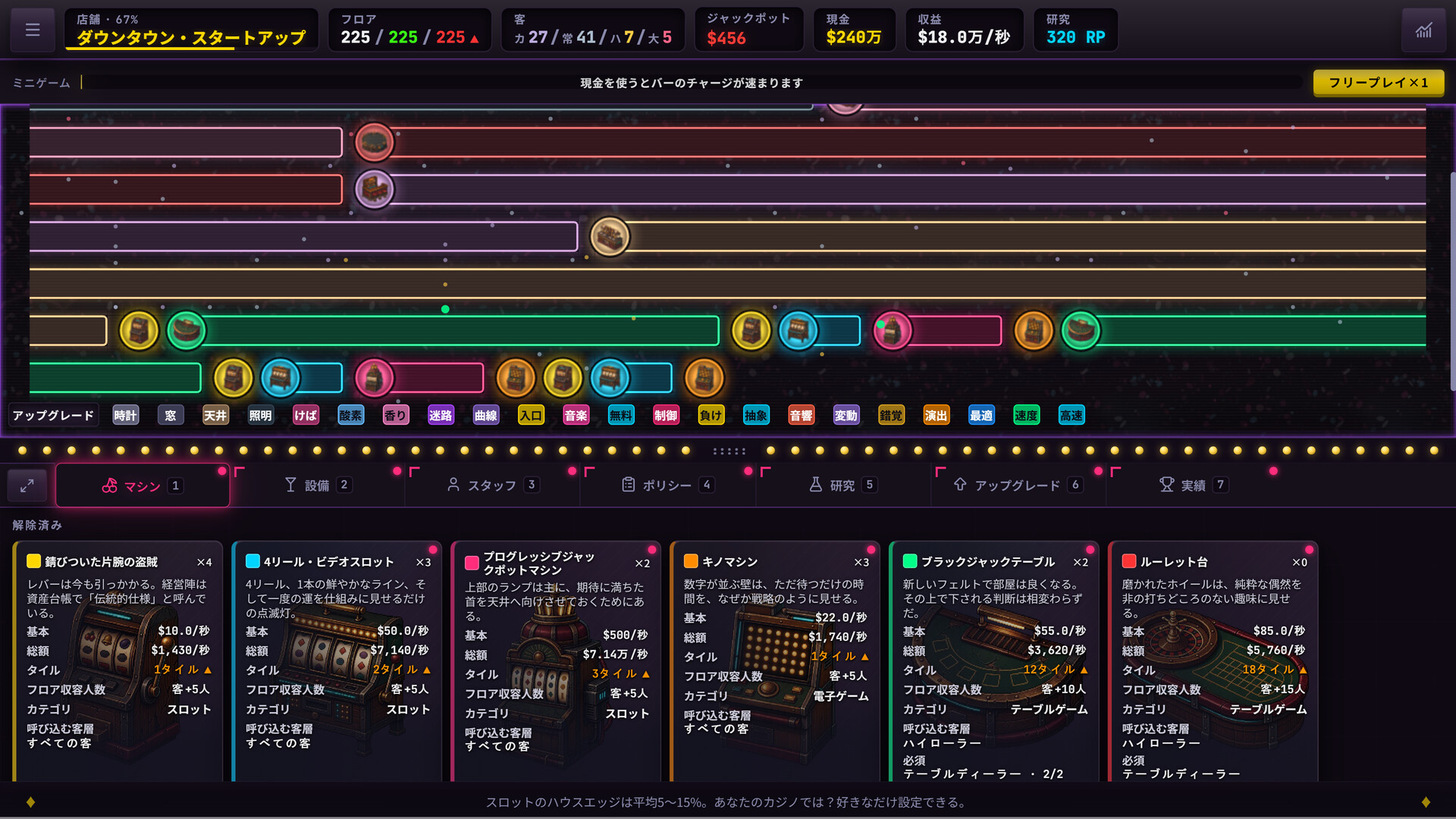Select the 照明 upgrade chip

(x=260, y=415)
